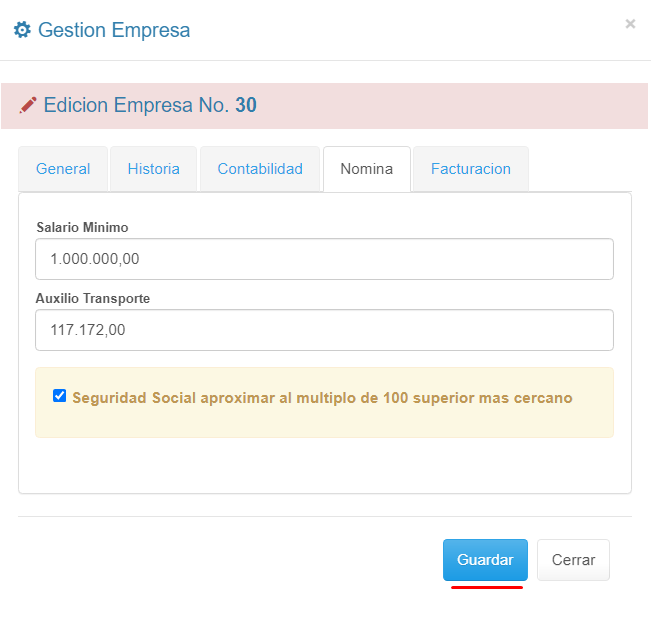This screenshot has width=651, height=630.
Task: Click the Salario Minimo label
Action: (x=82, y=227)
